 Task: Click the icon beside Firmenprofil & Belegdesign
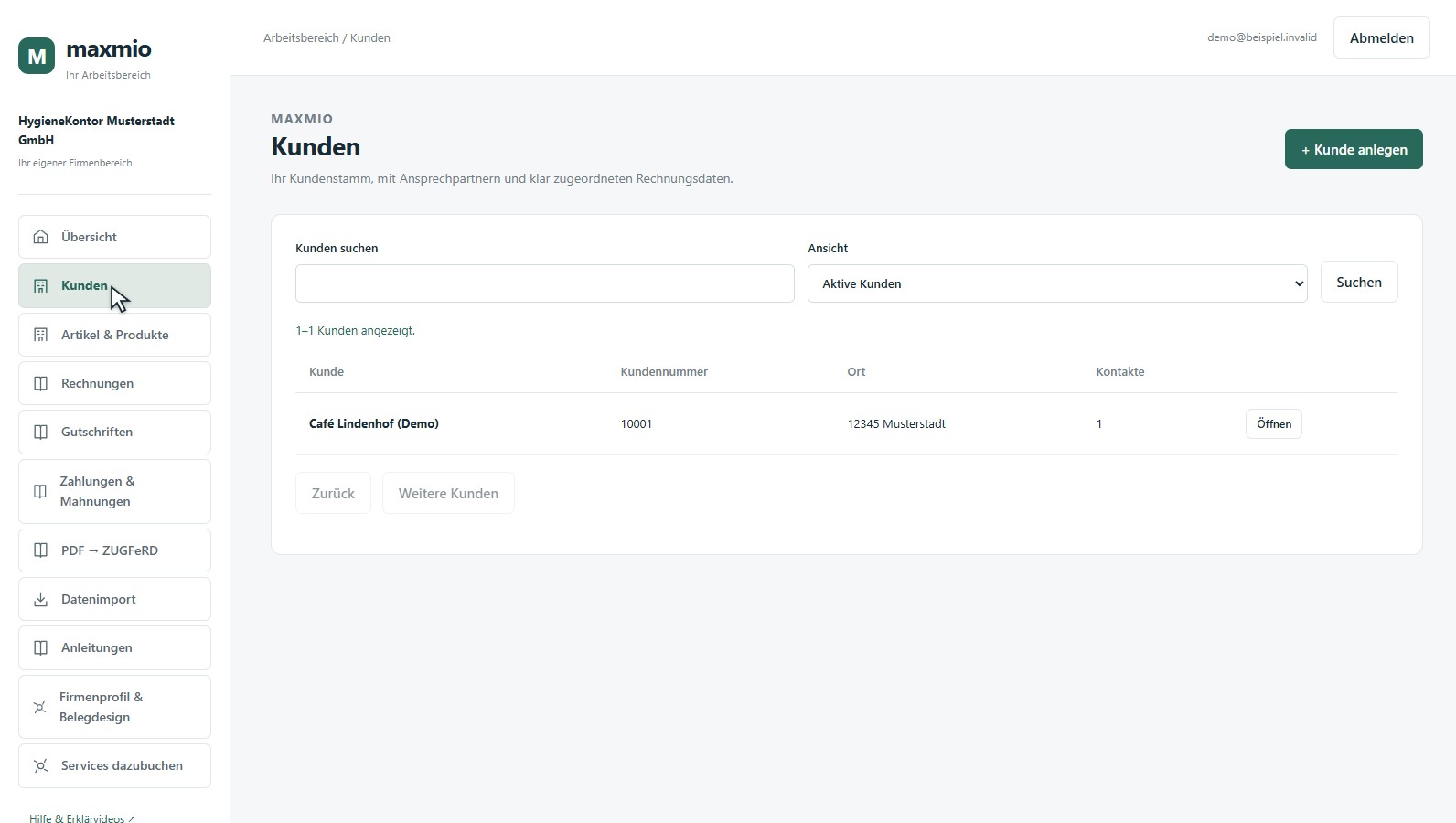tap(39, 707)
